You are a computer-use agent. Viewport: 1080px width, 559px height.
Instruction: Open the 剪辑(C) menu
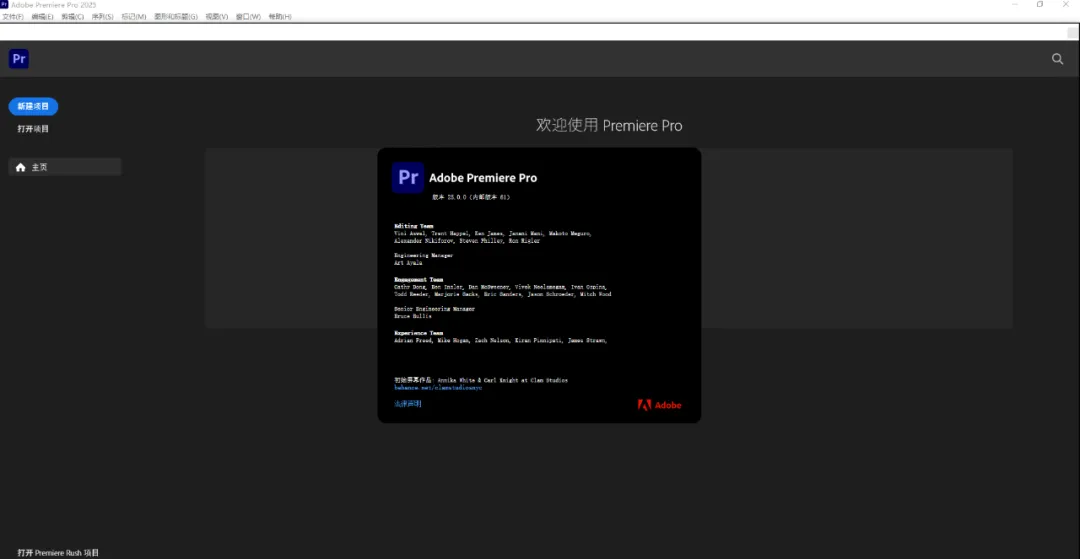(x=72, y=17)
